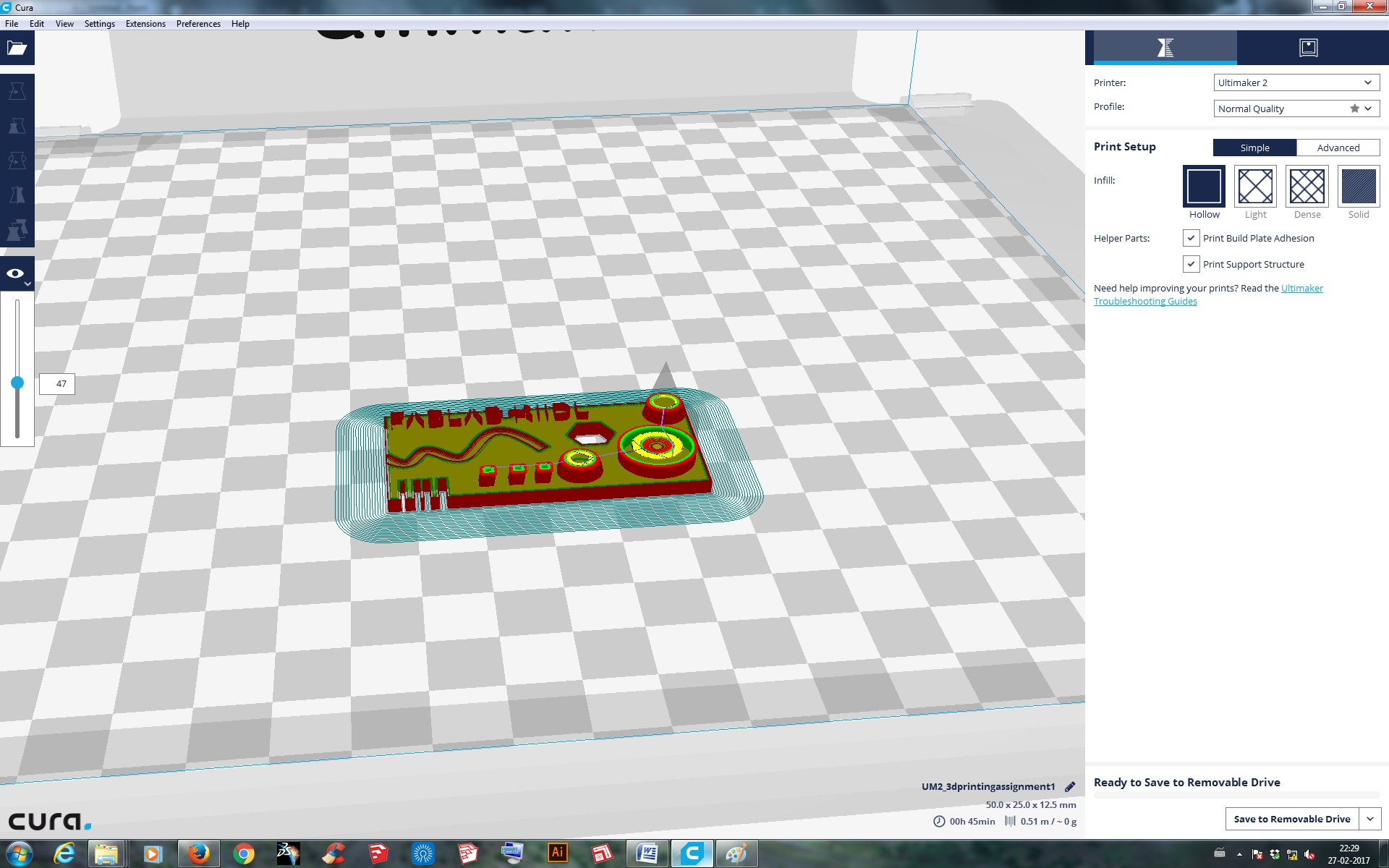Click the Windows Start button
The width and height of the screenshot is (1389, 868).
pyautogui.click(x=19, y=854)
